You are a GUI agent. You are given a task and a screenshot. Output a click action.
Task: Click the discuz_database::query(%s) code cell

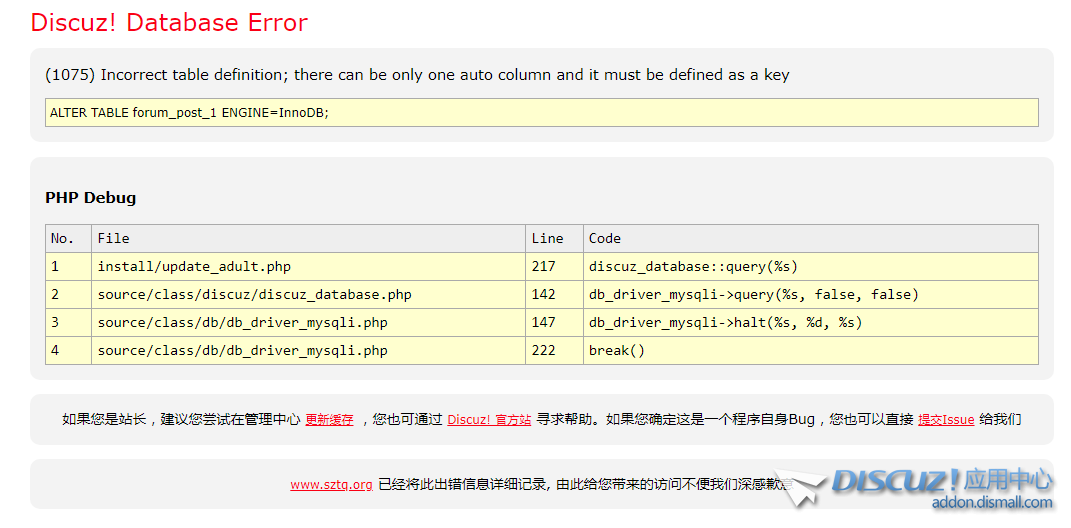click(x=693, y=267)
